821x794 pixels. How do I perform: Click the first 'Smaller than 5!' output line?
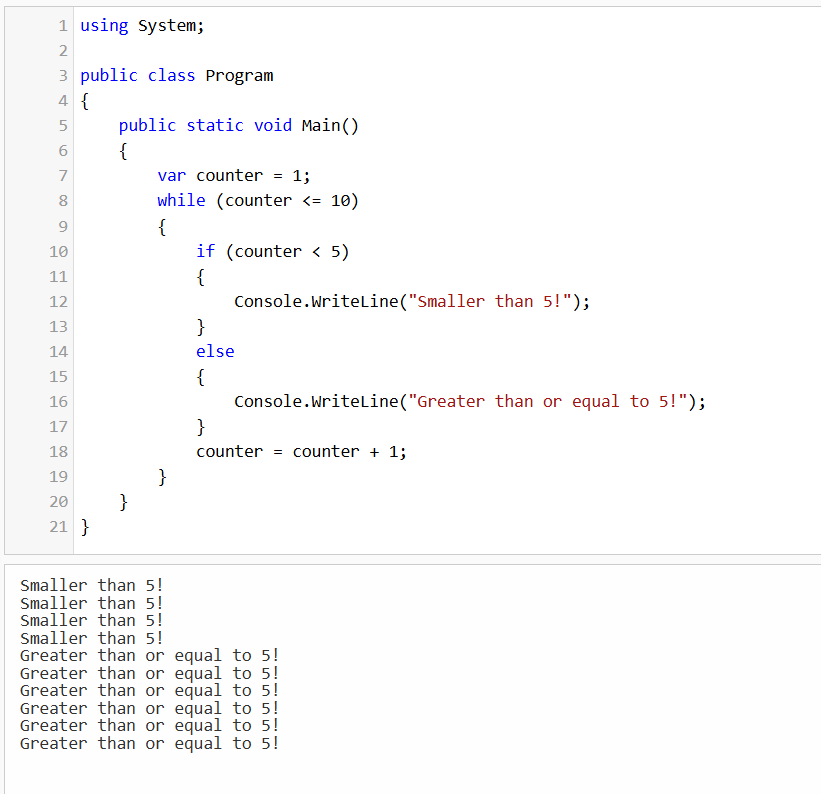pos(91,585)
